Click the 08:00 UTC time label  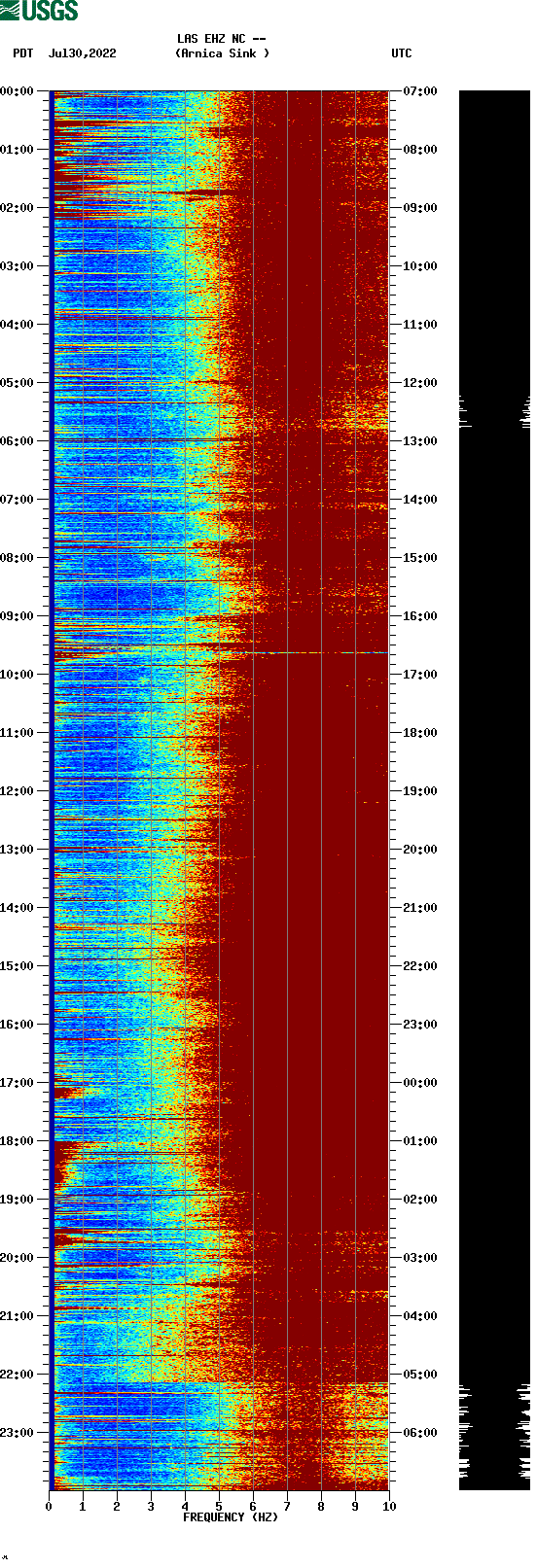tap(420, 150)
